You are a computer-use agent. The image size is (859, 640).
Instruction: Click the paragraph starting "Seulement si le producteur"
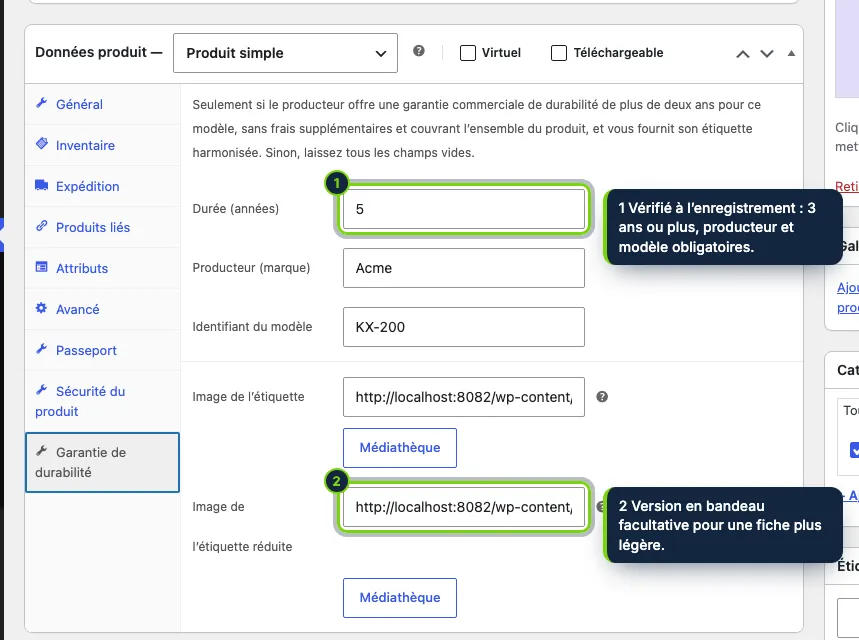477,129
